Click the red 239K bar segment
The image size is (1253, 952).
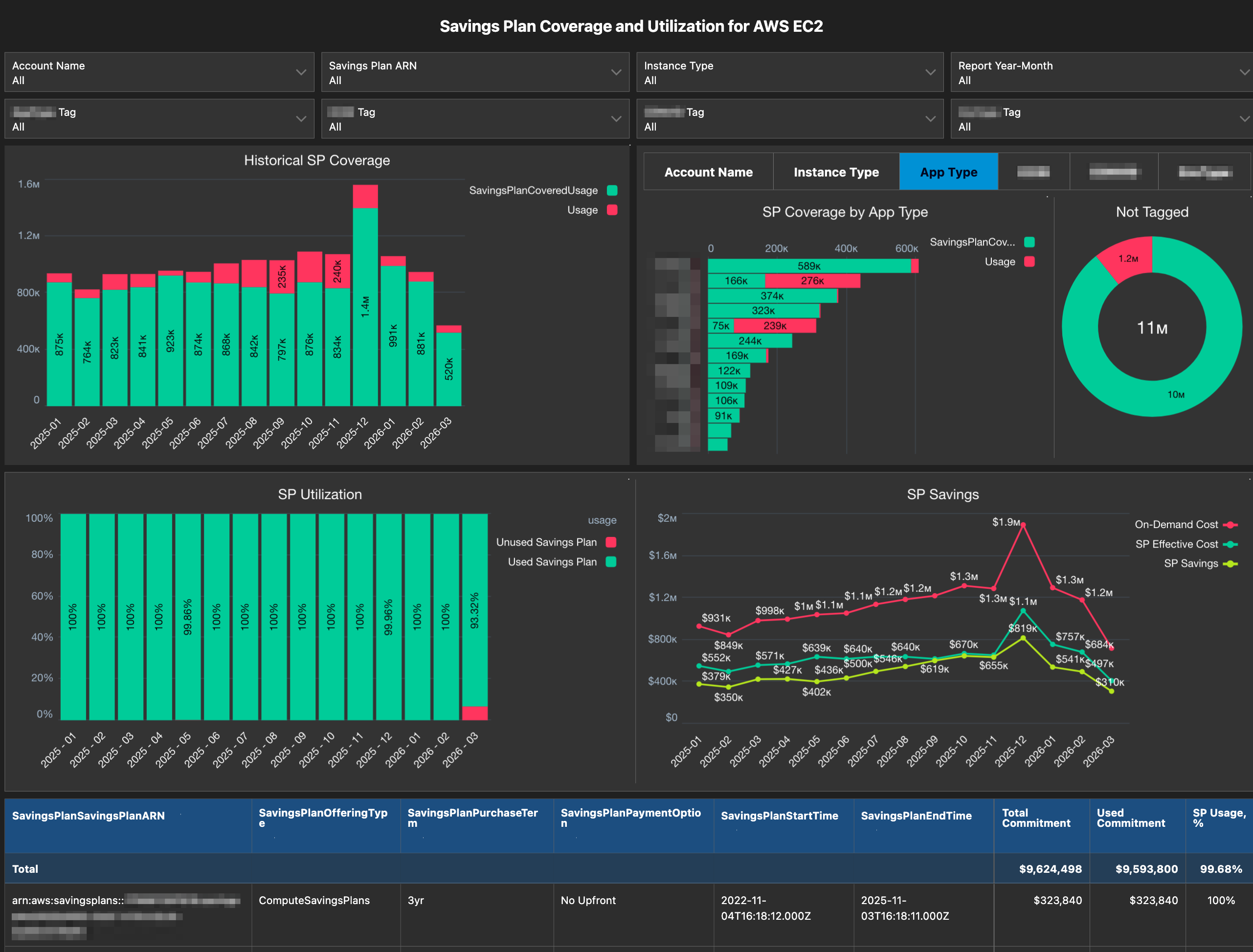775,325
